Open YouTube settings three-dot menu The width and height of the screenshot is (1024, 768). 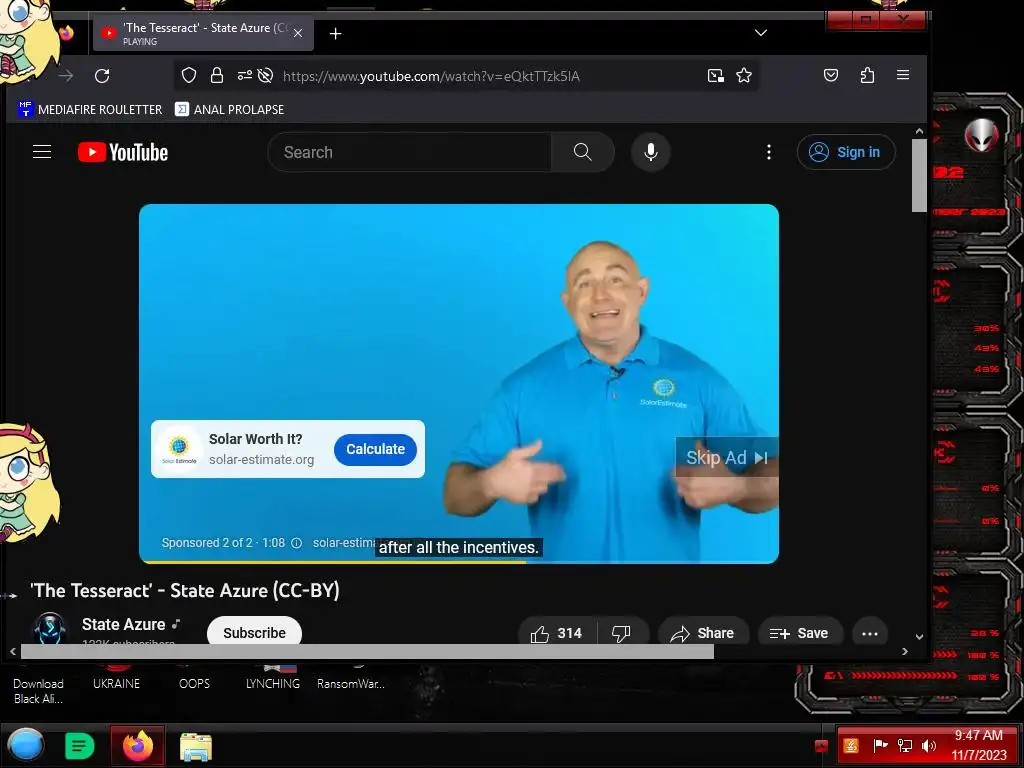[769, 152]
